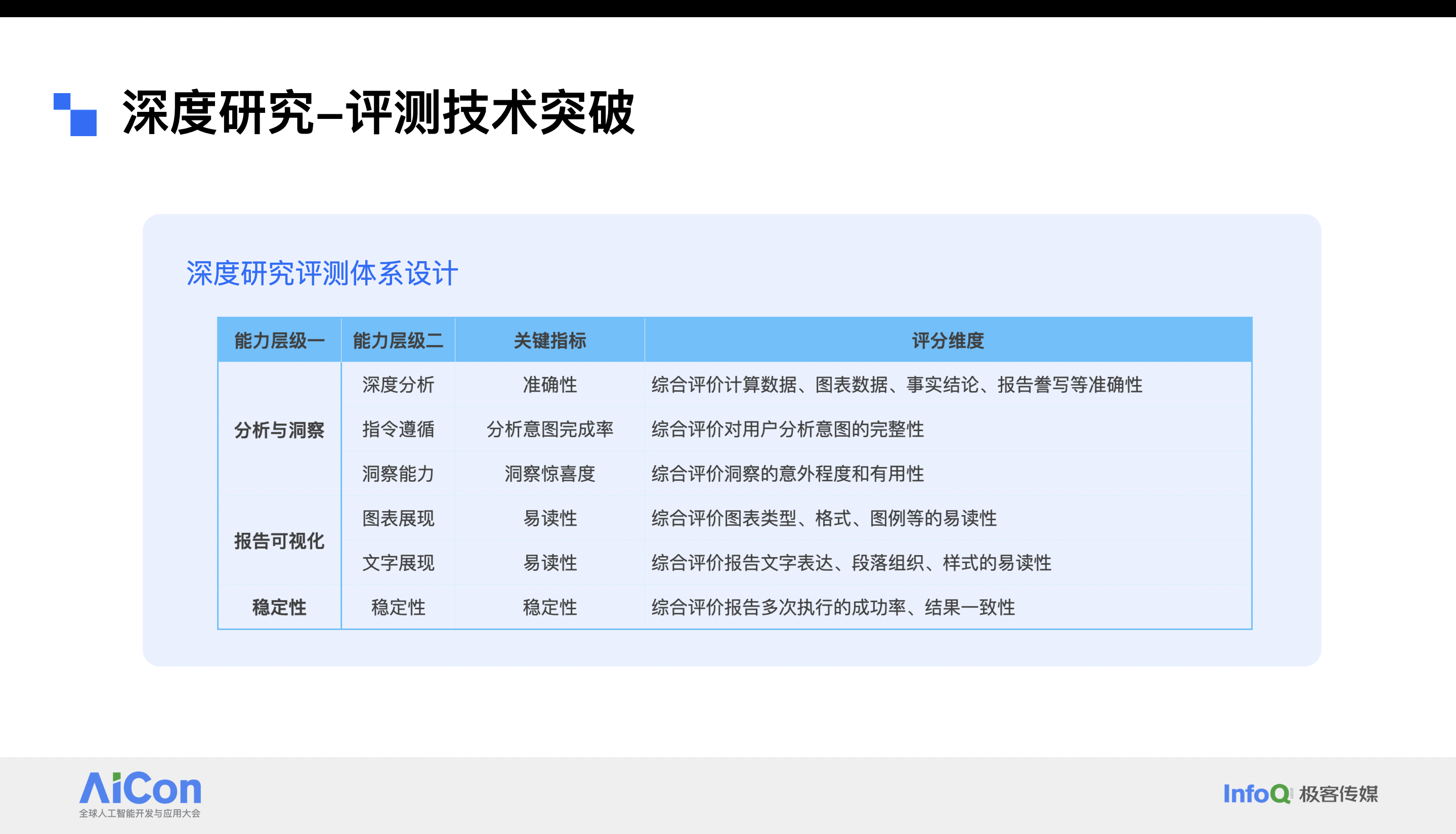1456x834 pixels.
Task: Click the subtitle 深度研究评测体系设计
Action: pyautogui.click(x=322, y=273)
